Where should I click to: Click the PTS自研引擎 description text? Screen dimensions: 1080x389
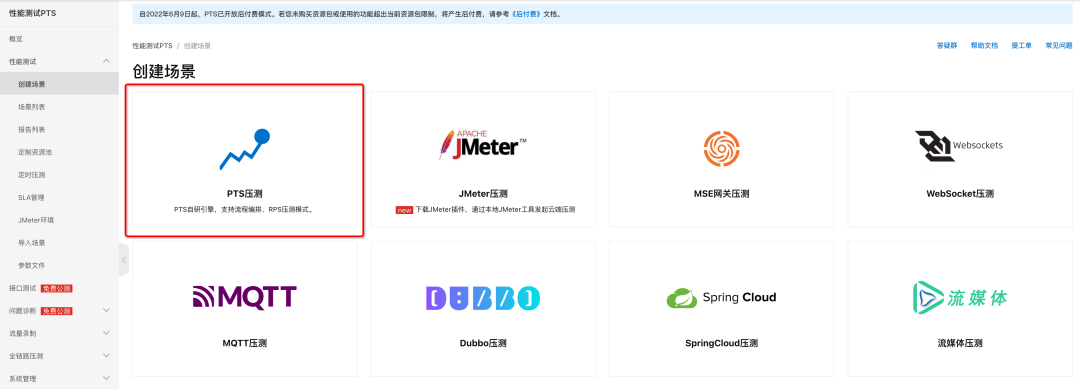(245, 209)
